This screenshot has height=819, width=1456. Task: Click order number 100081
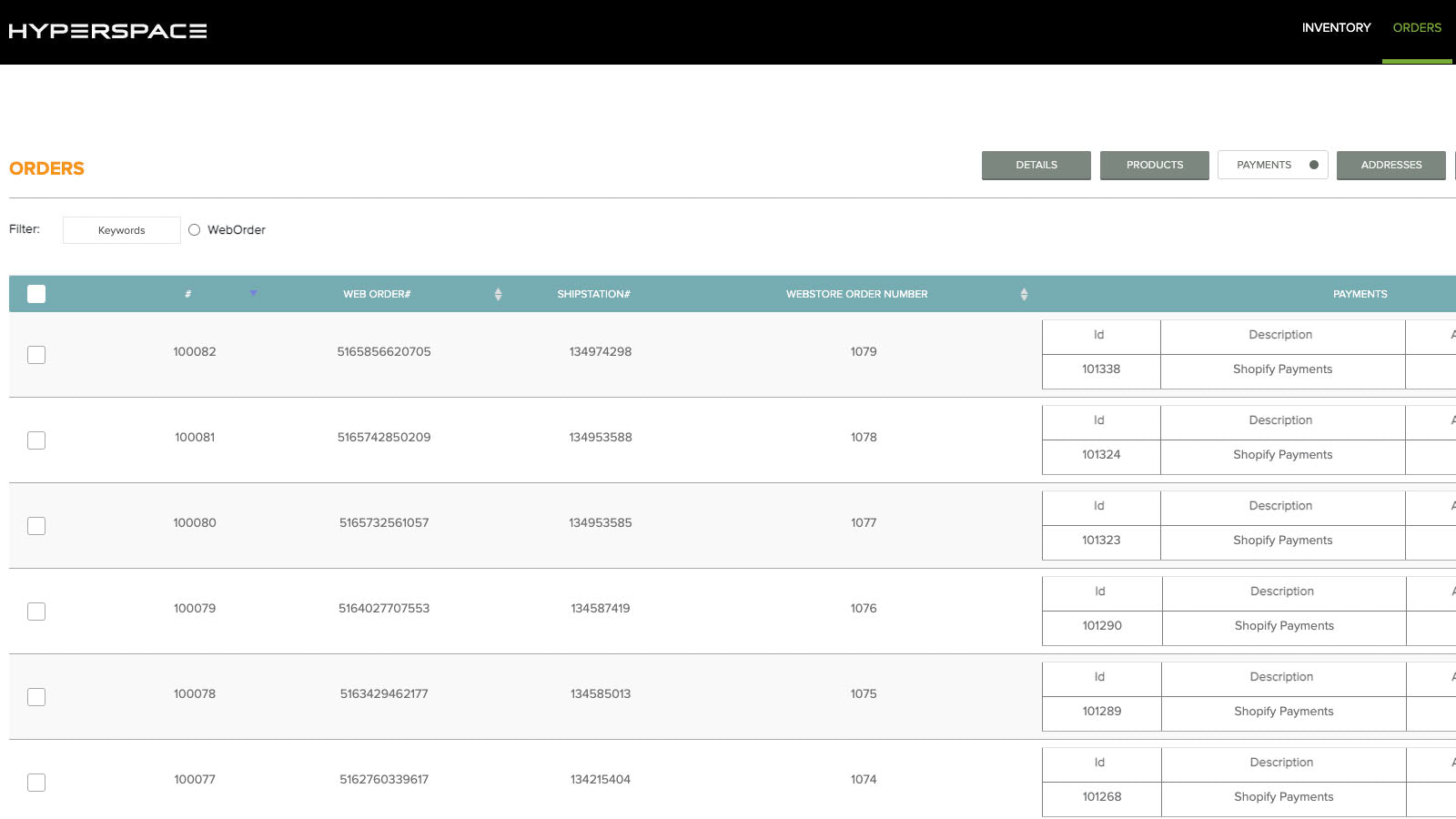[195, 437]
